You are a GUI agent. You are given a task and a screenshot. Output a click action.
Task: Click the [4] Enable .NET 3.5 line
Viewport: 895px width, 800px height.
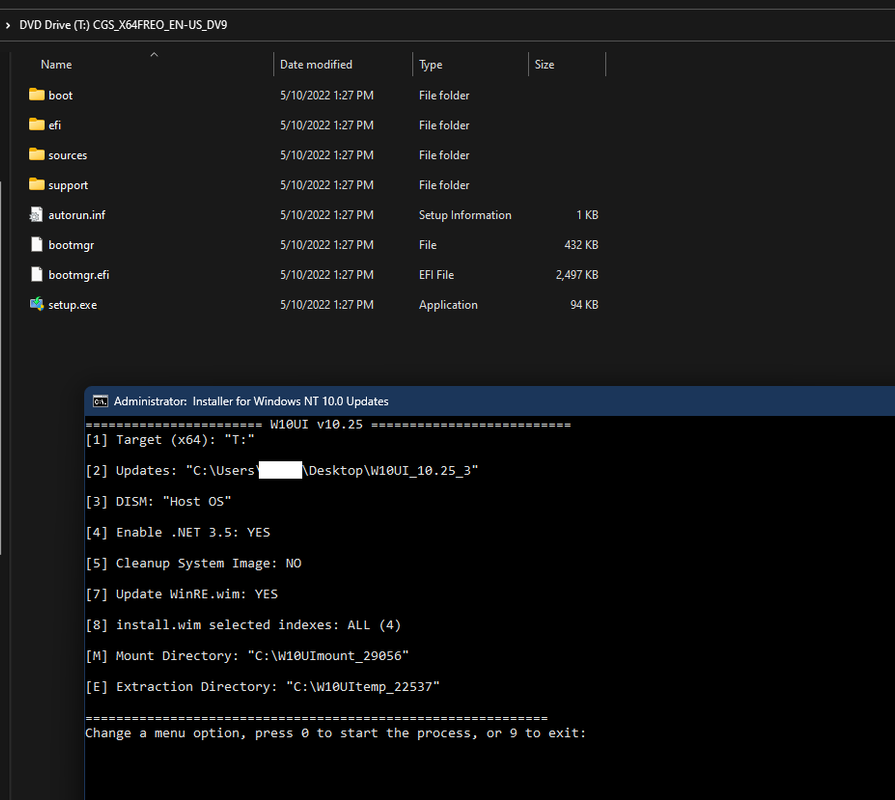pyautogui.click(x=178, y=532)
